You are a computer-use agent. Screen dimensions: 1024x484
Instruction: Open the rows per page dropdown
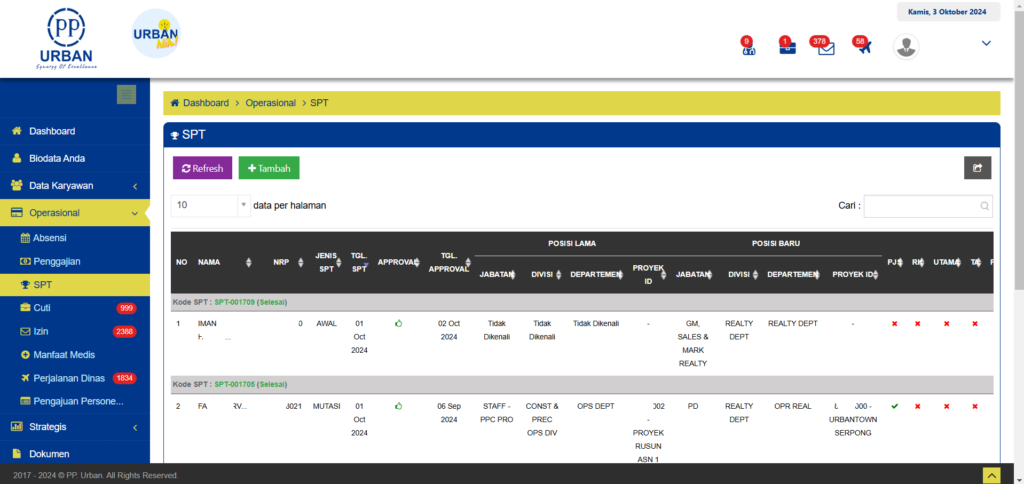click(x=210, y=205)
